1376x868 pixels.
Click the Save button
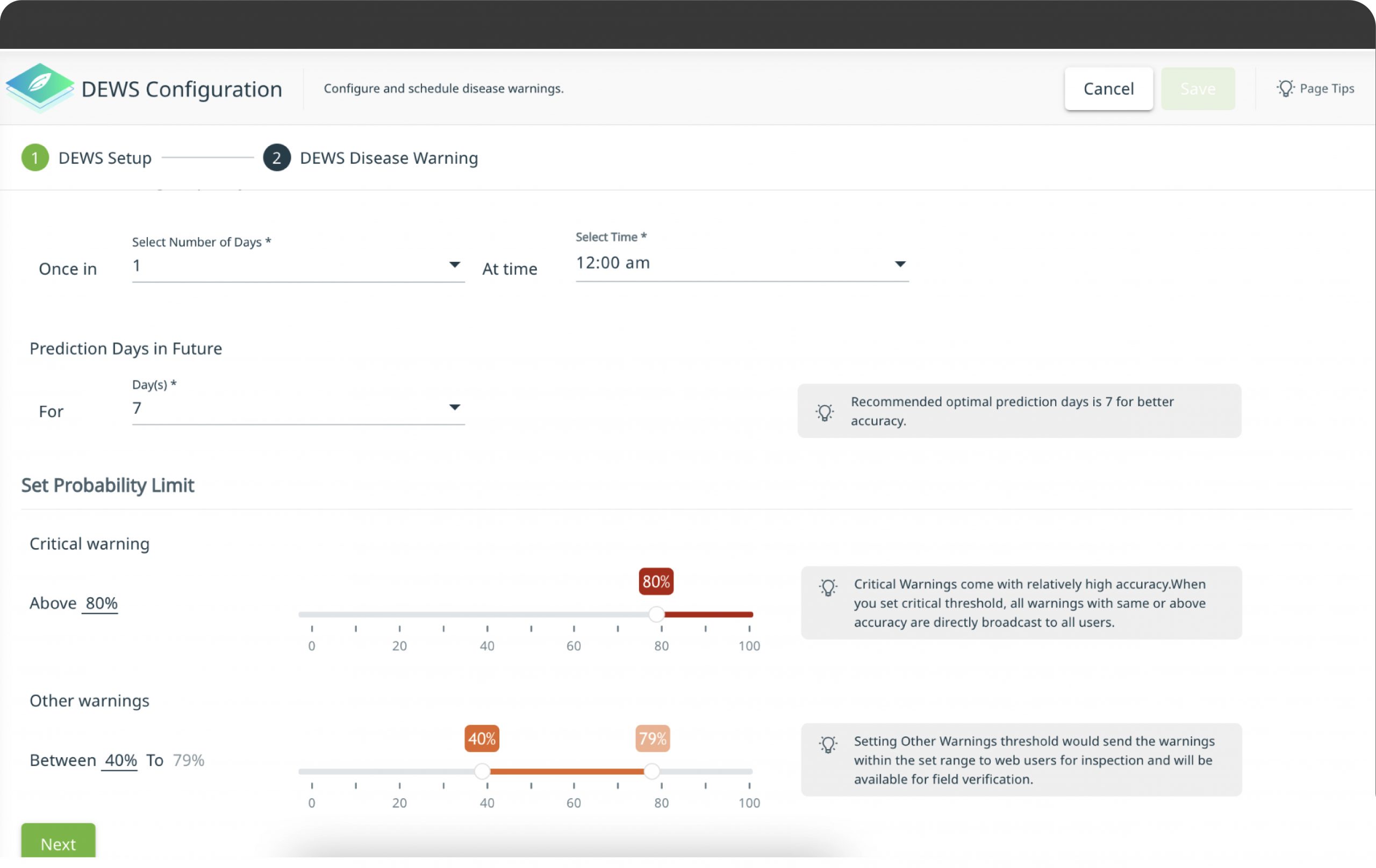pos(1198,89)
